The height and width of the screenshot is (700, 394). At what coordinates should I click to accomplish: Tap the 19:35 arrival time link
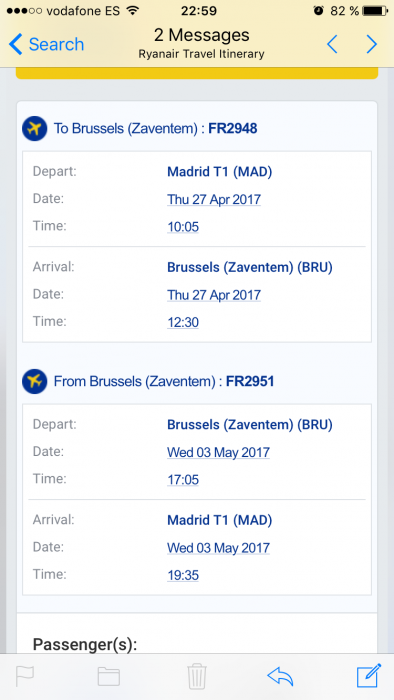[x=183, y=575]
